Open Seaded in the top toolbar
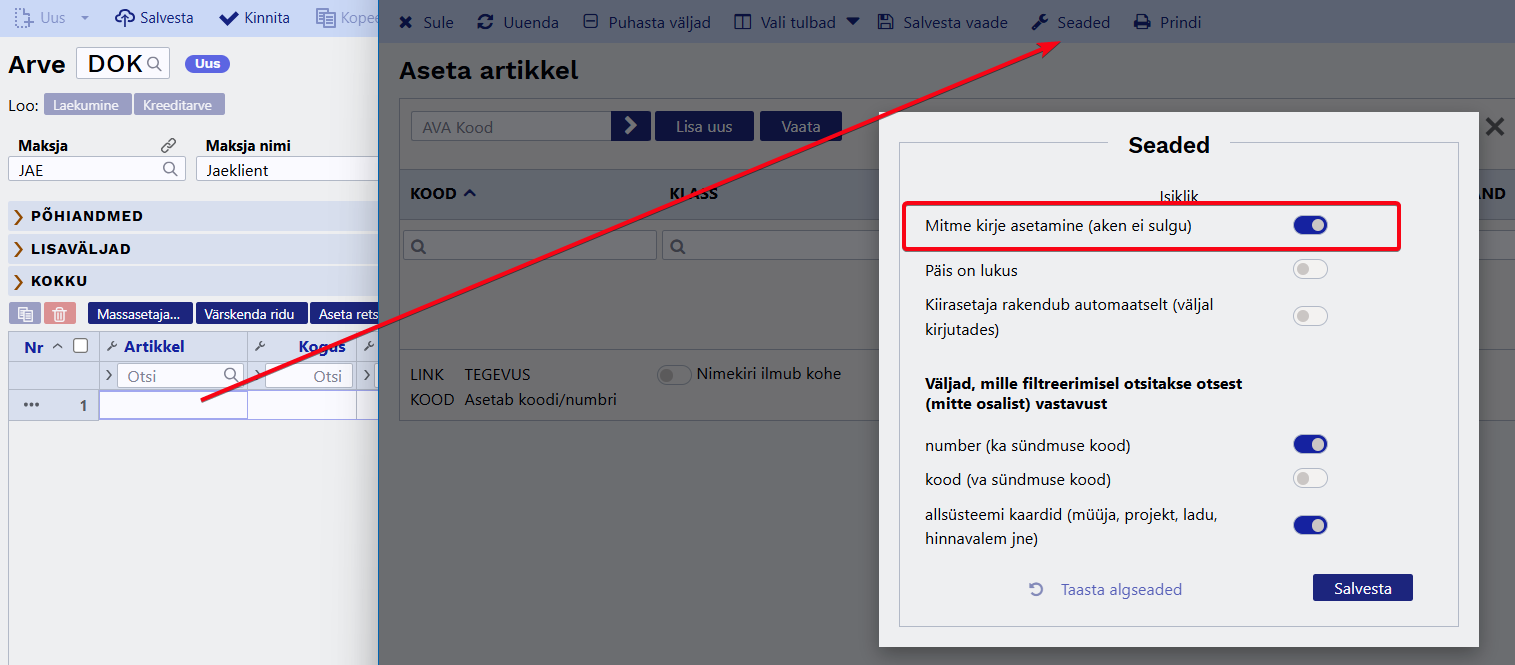Screen dimensions: 1515x665 (x=1071, y=22)
